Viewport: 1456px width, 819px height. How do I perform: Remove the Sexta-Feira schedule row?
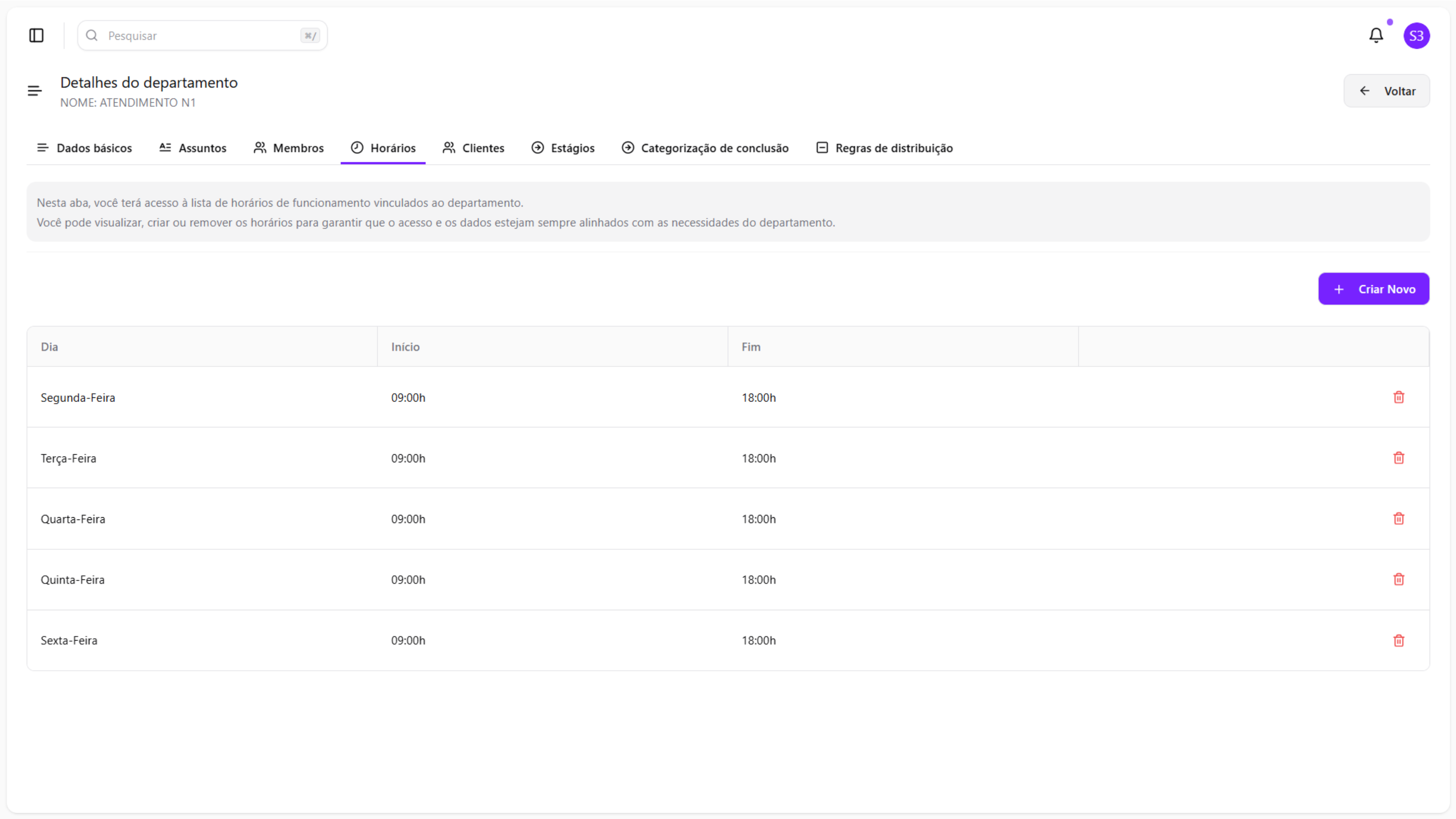tap(1398, 640)
